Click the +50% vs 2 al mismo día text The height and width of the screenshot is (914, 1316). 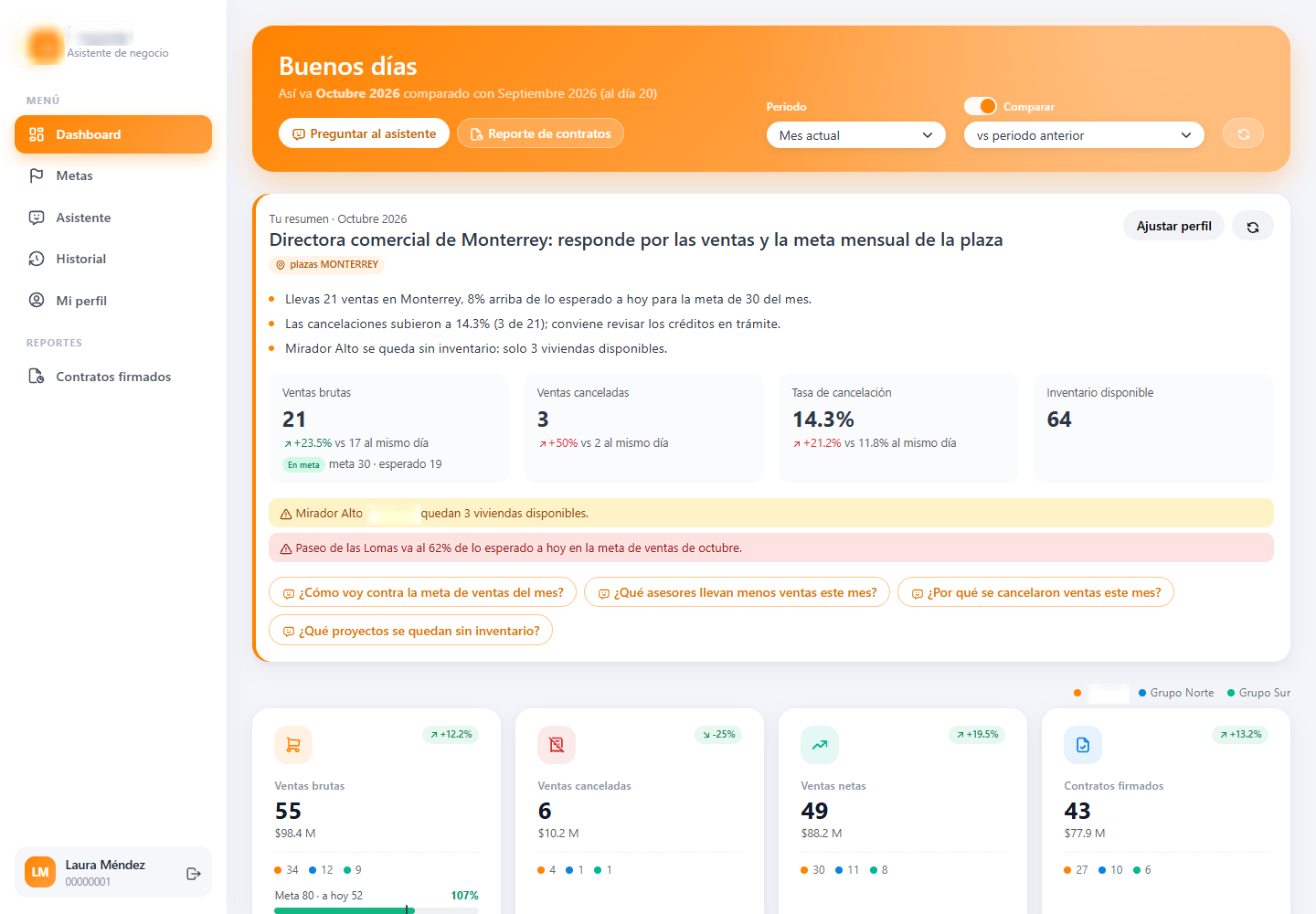(603, 443)
